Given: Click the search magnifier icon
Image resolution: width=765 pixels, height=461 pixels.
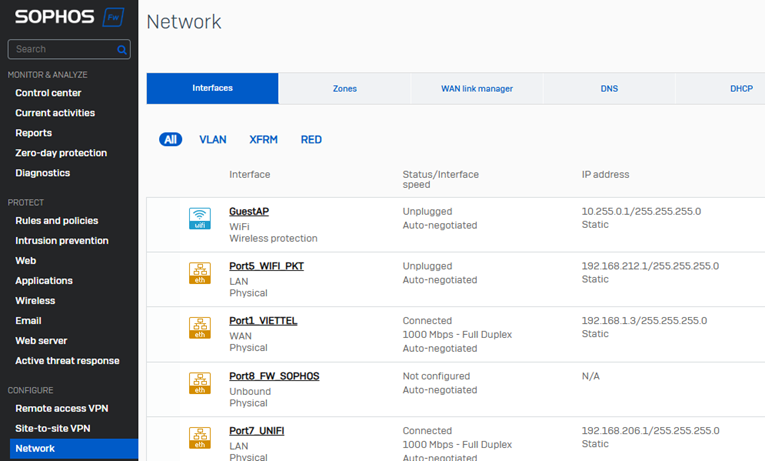Looking at the screenshot, I should 122,49.
